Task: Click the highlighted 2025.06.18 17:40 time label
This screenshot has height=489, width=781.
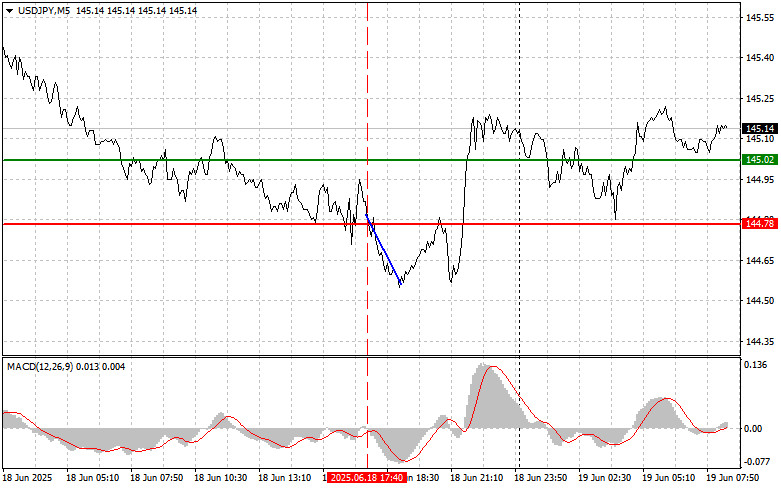Action: [x=367, y=479]
